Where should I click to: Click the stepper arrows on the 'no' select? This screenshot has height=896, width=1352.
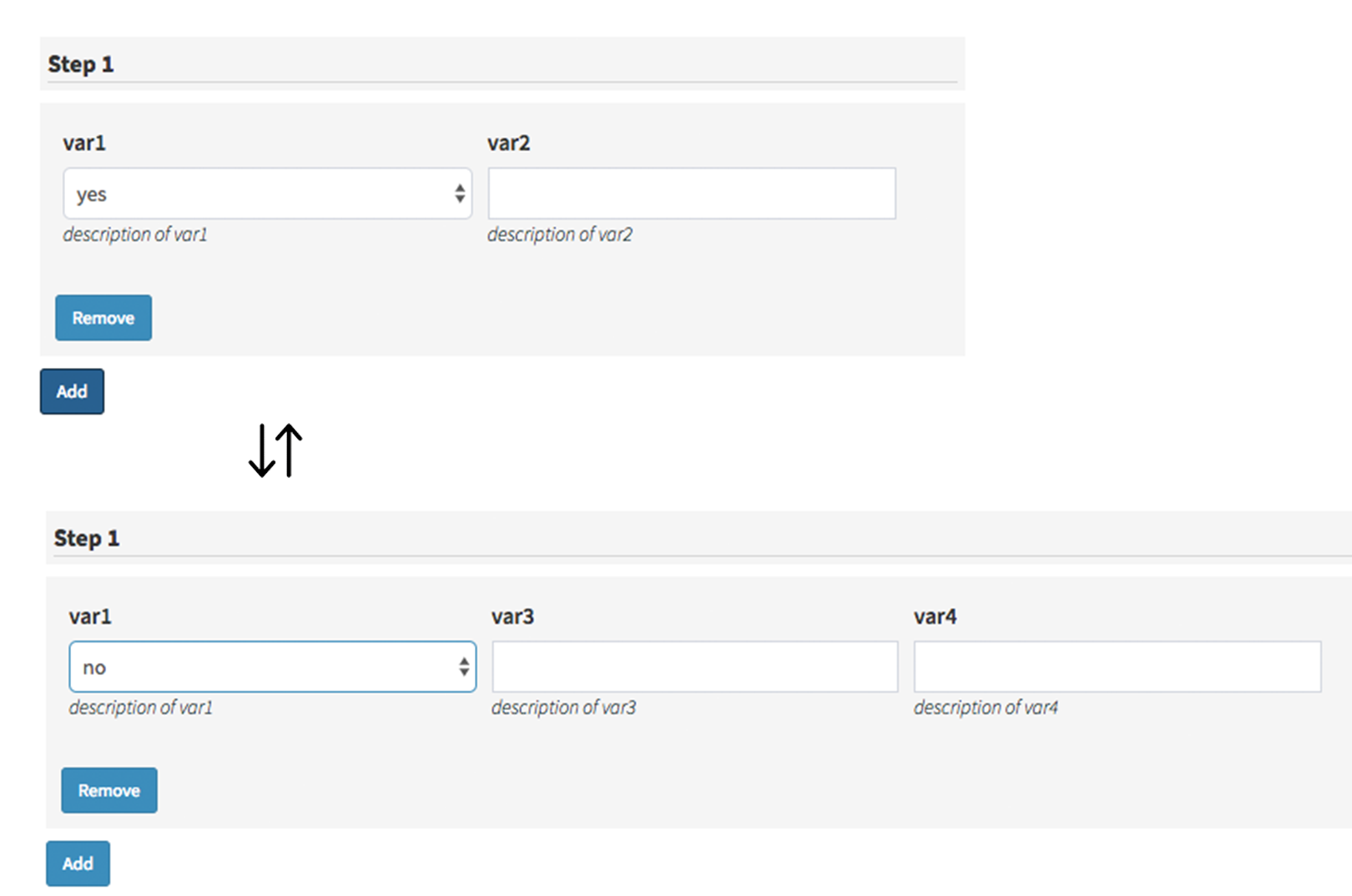pos(464,667)
